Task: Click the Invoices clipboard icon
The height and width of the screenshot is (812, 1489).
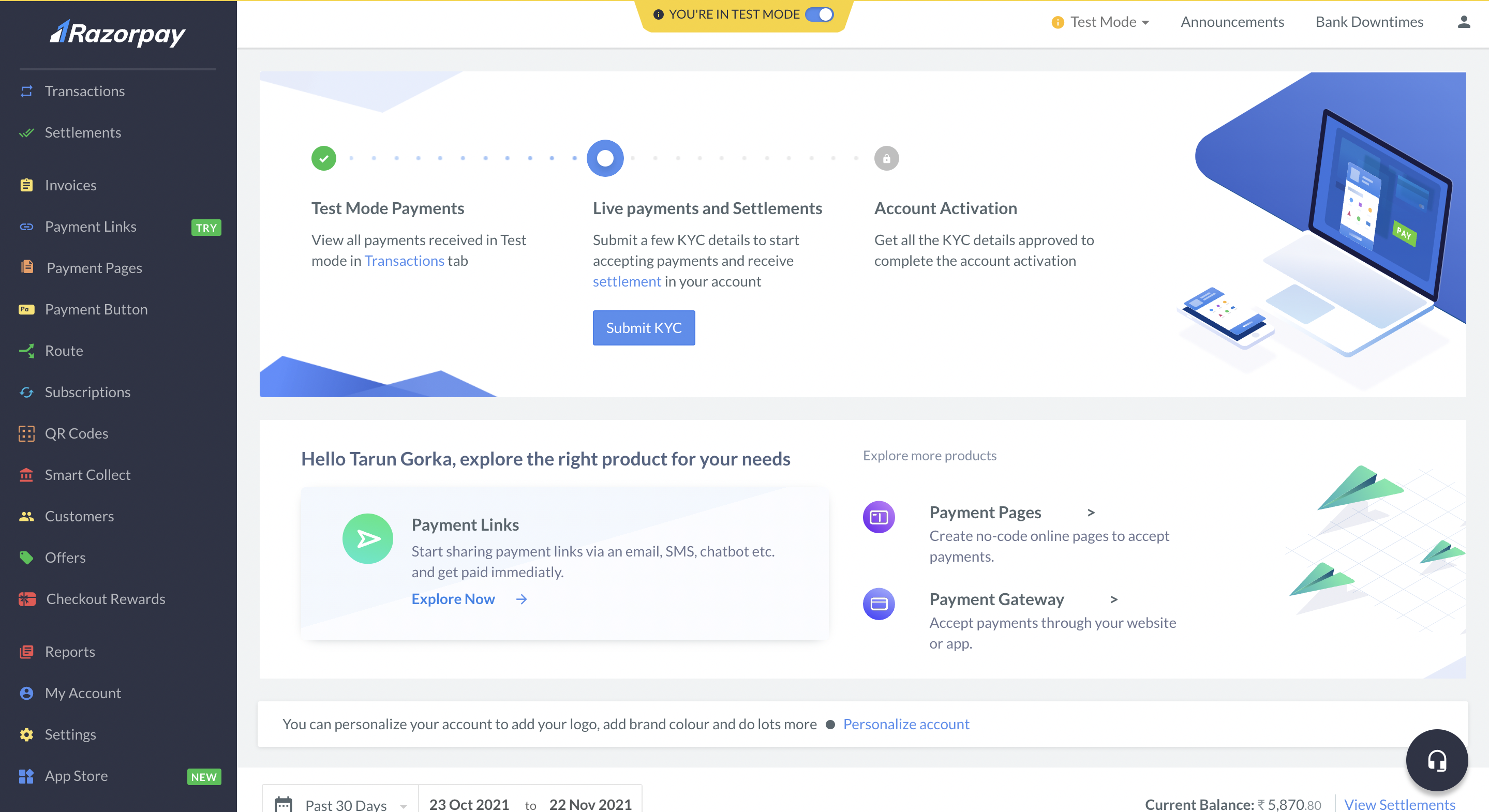Action: point(26,185)
